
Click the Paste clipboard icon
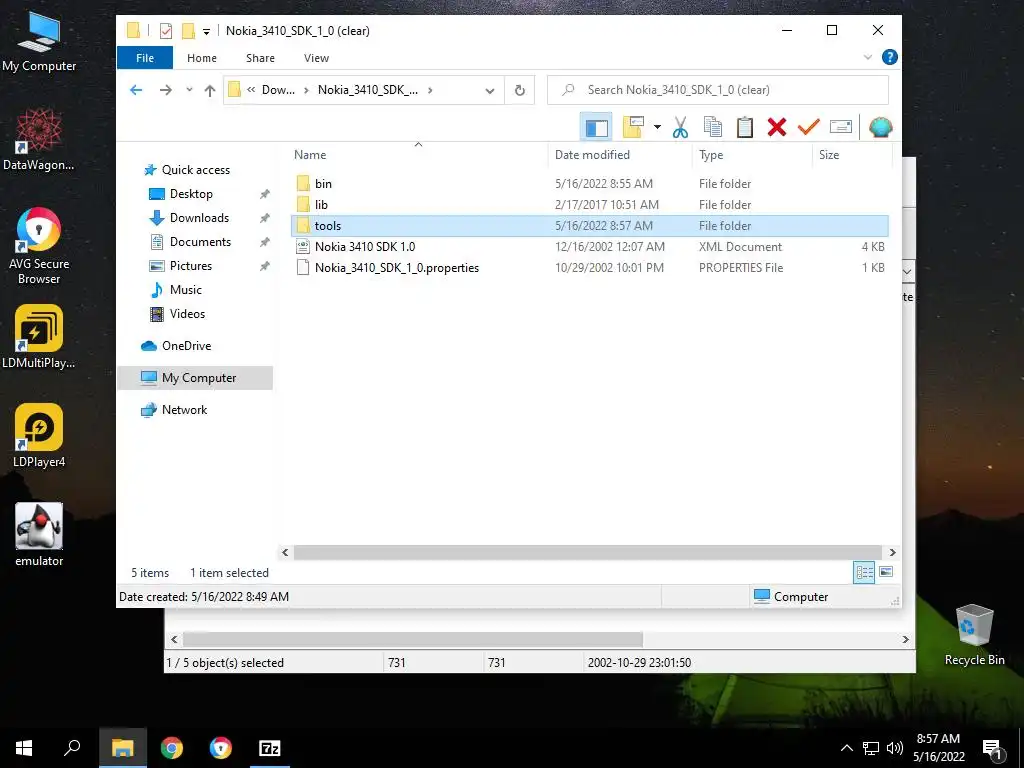pyautogui.click(x=744, y=127)
